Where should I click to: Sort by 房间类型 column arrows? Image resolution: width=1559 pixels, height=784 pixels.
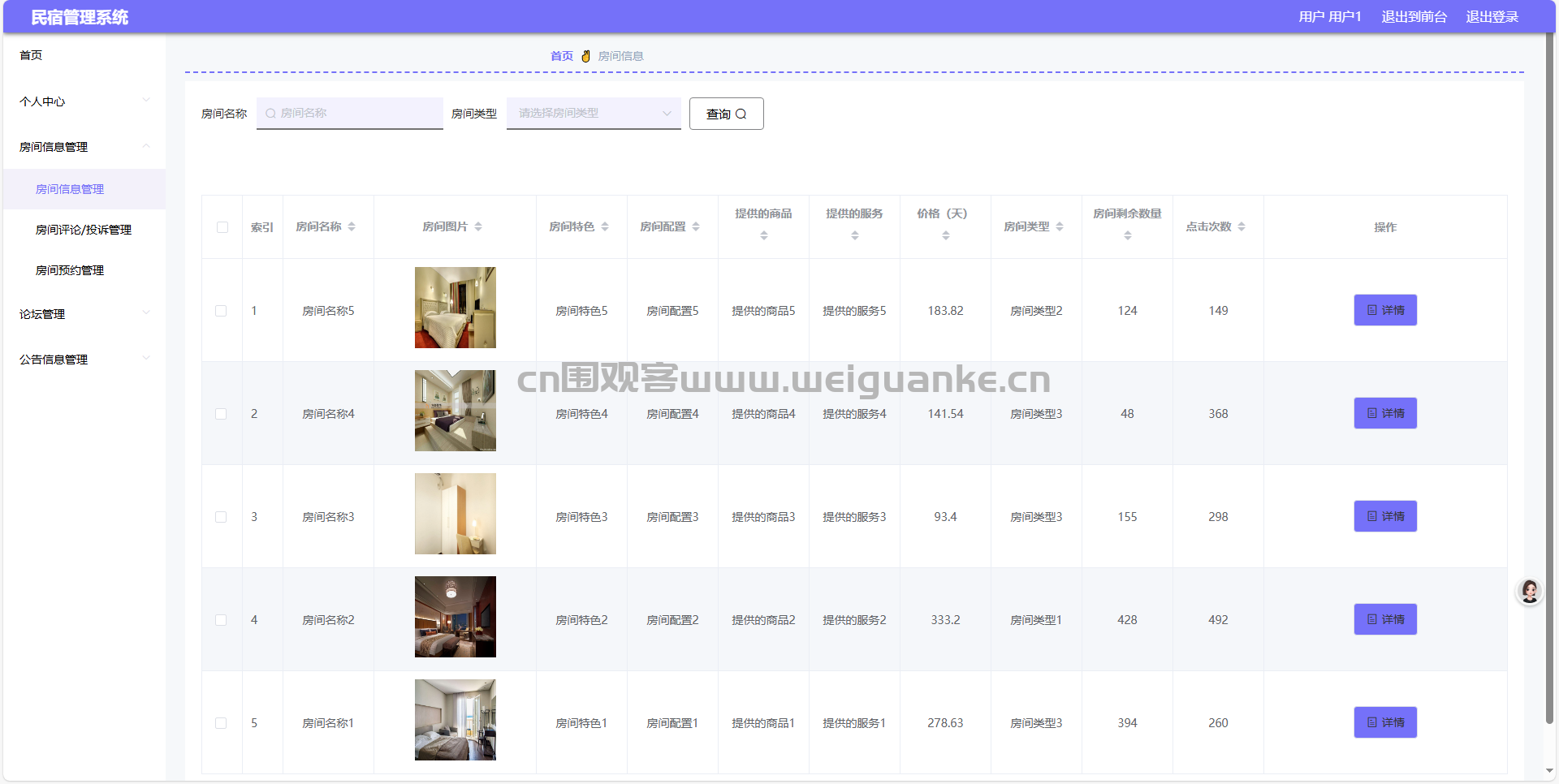tap(1060, 227)
